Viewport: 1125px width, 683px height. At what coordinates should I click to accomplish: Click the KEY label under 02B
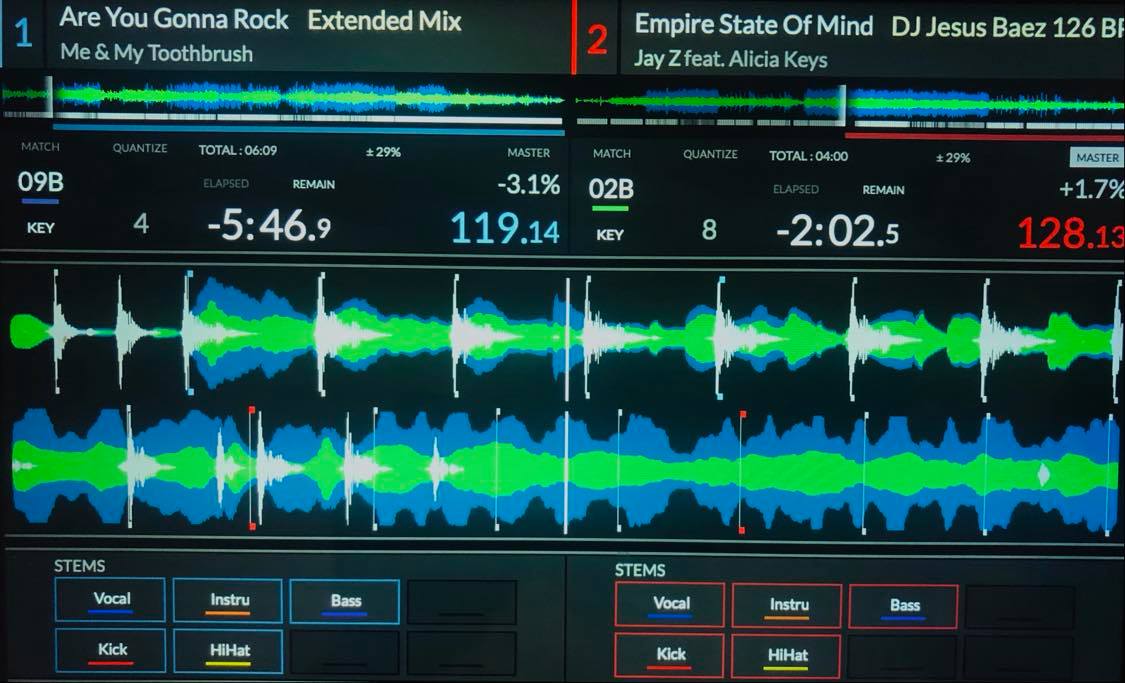(610, 235)
